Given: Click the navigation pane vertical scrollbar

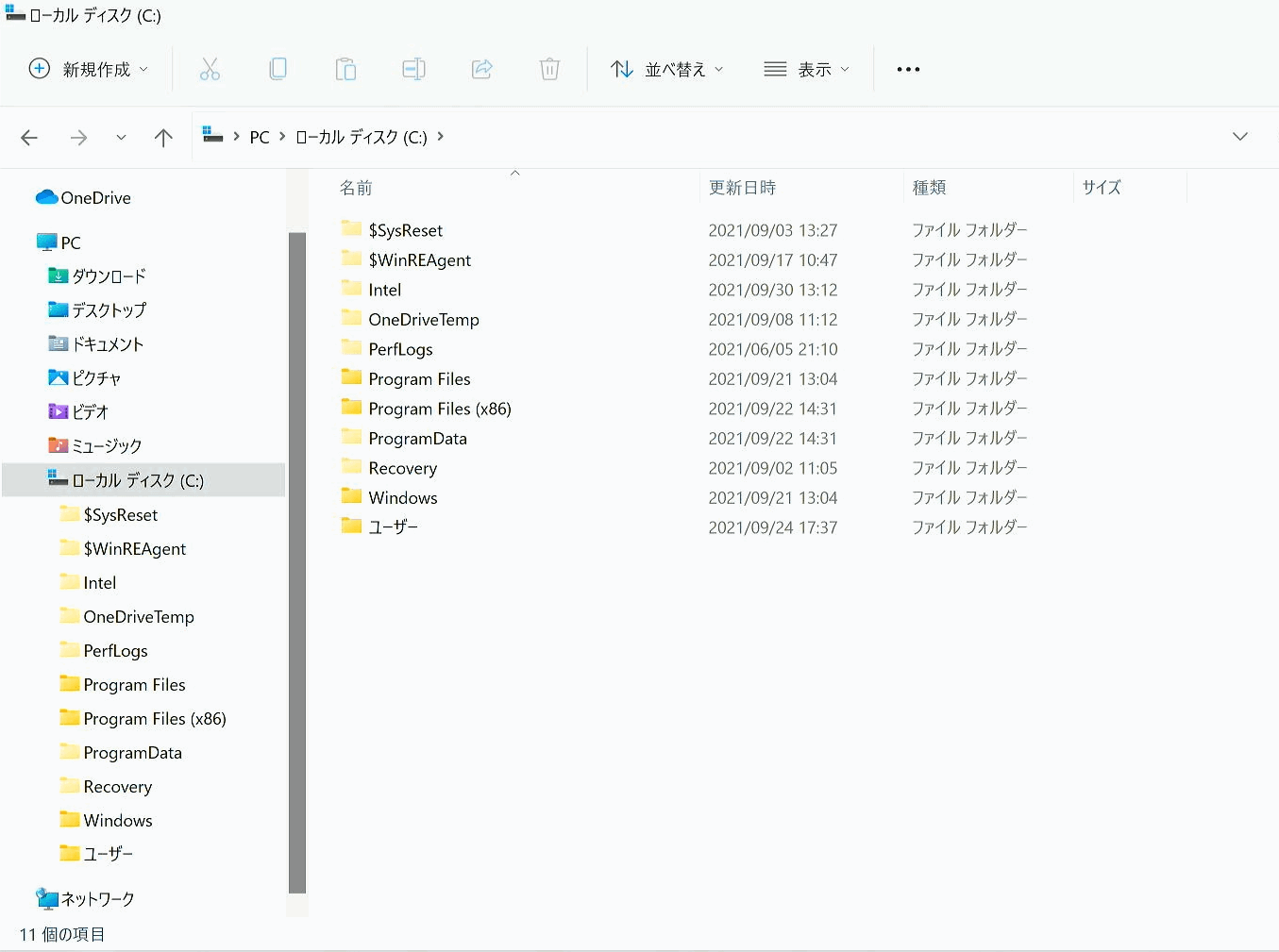Looking at the screenshot, I should coord(297,562).
